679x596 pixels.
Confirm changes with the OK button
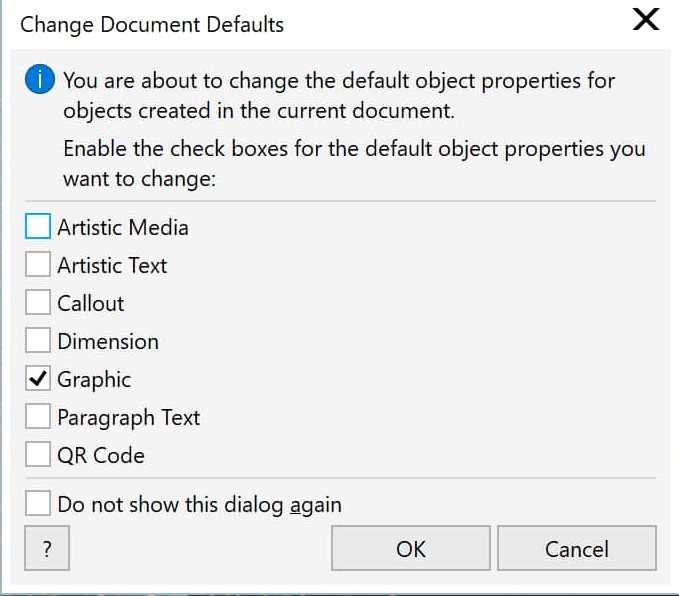click(411, 548)
